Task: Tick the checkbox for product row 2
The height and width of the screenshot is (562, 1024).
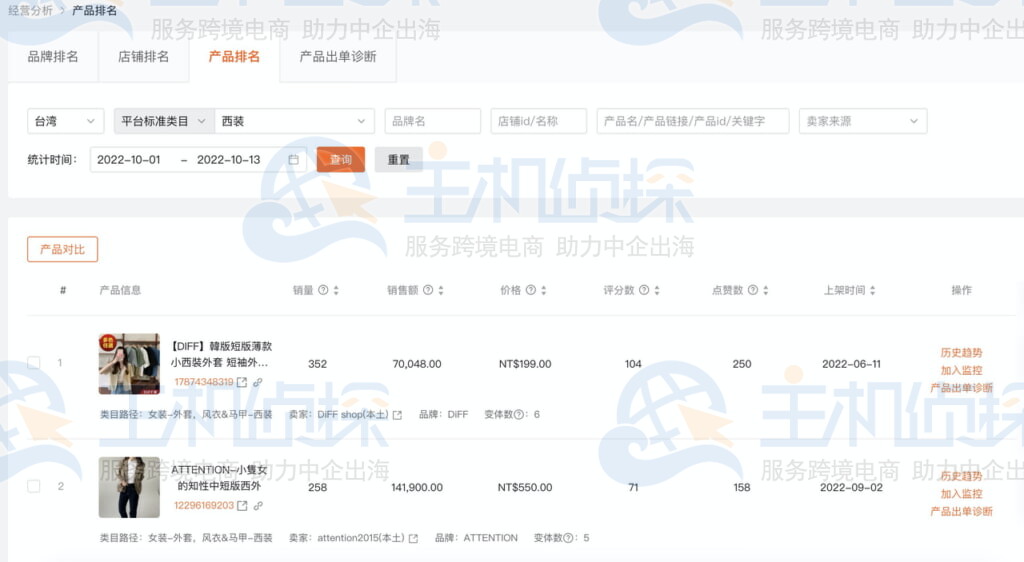Action: (34, 486)
